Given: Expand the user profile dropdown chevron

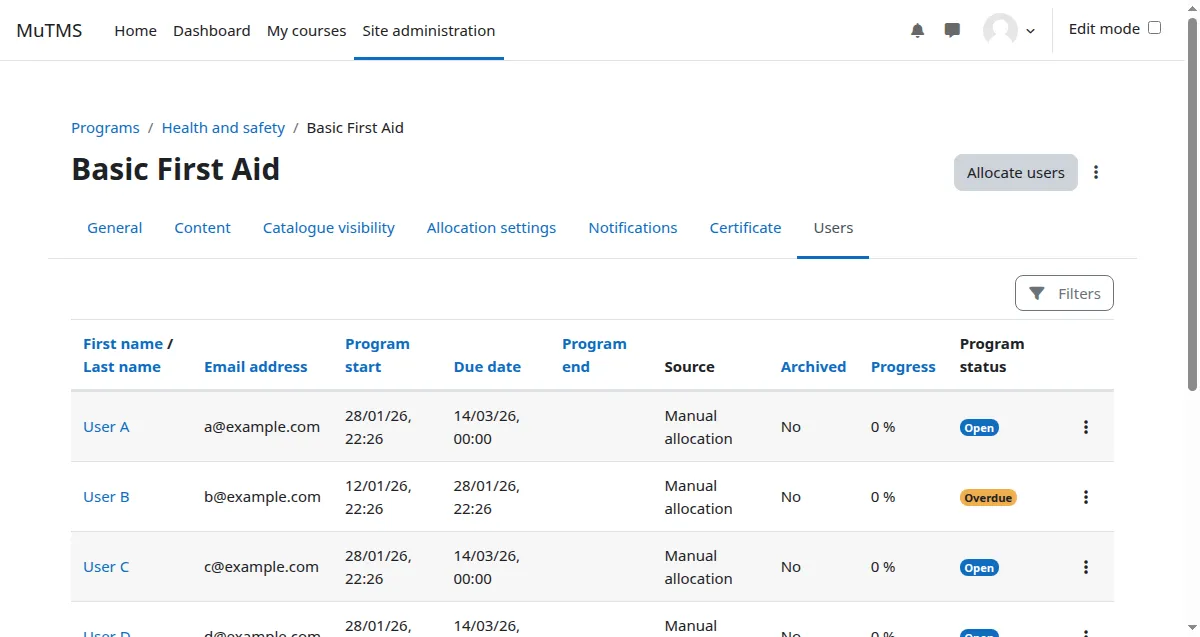Looking at the screenshot, I should click(x=1030, y=30).
